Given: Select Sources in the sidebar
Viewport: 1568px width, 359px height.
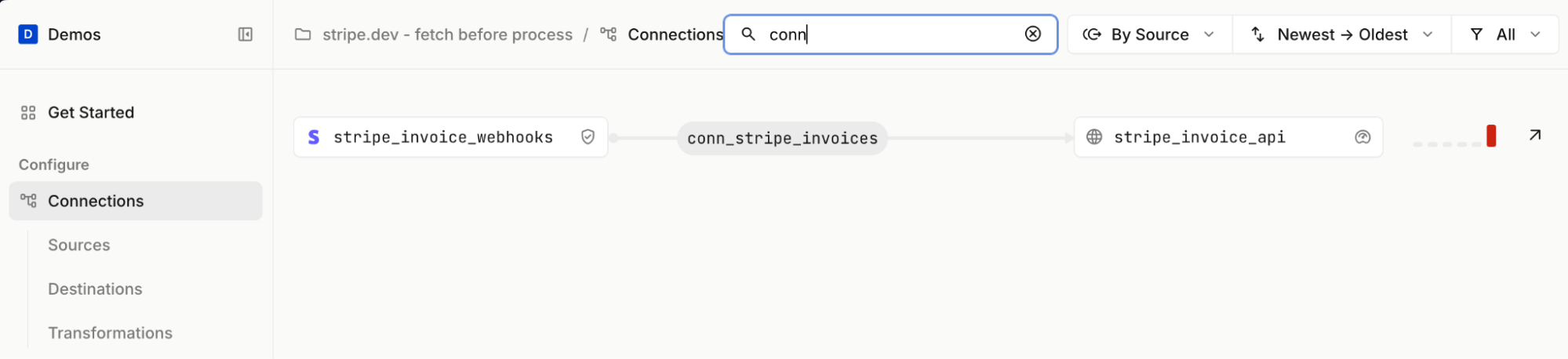Looking at the screenshot, I should tap(79, 245).
